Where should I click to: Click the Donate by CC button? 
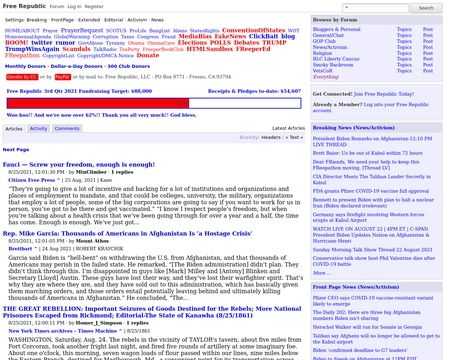22,77
